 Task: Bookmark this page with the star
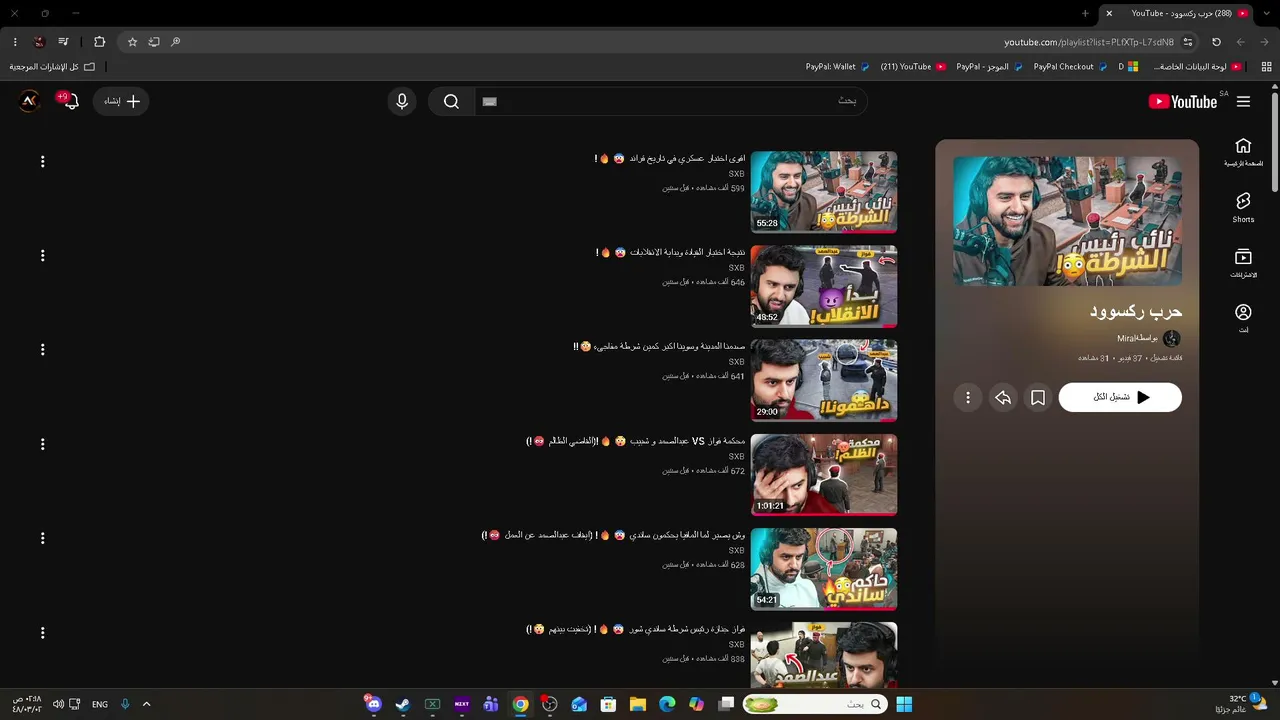click(x=132, y=42)
